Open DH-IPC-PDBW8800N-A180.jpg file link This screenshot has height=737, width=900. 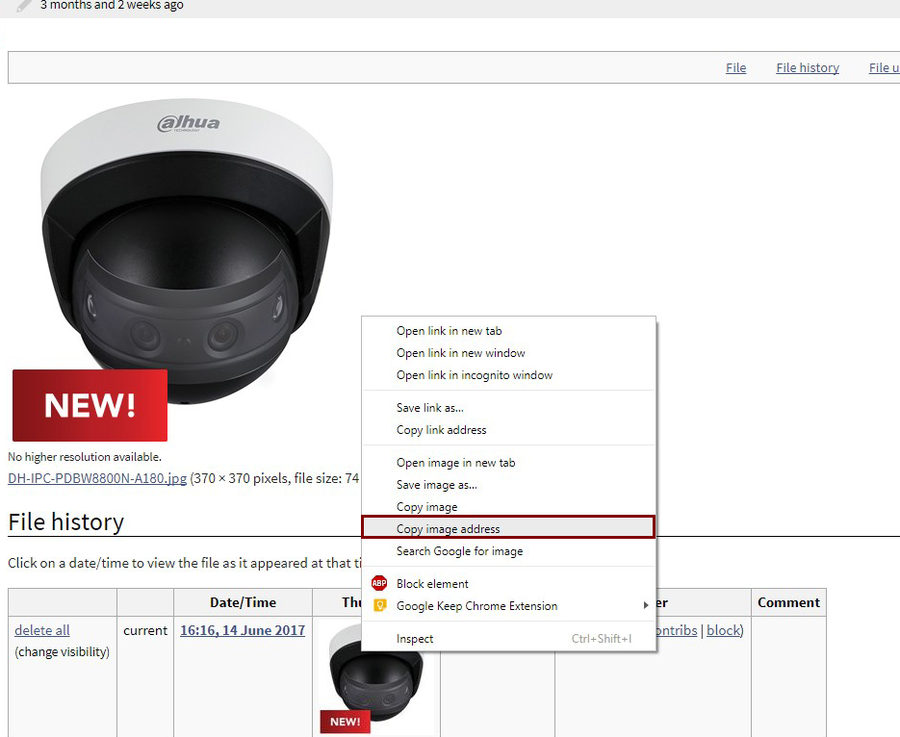tap(97, 478)
